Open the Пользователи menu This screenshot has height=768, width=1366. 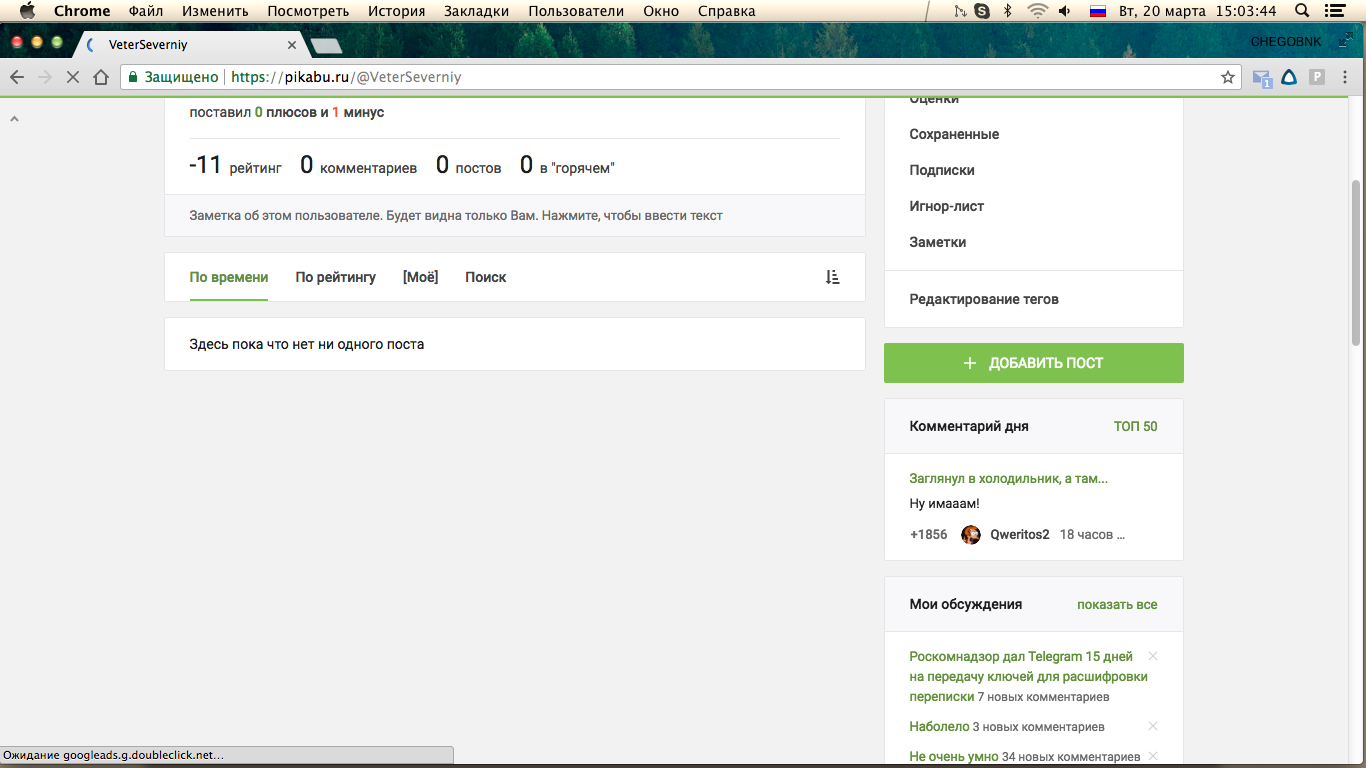[576, 11]
